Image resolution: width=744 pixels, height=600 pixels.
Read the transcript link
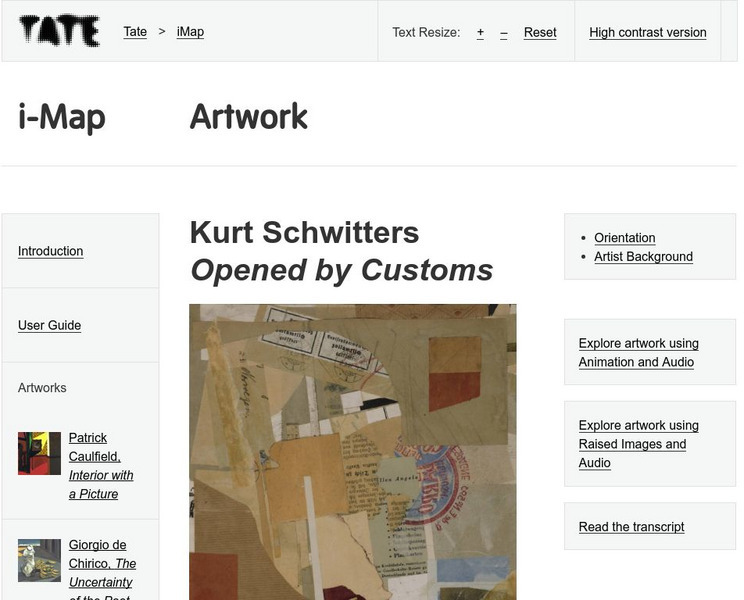[x=631, y=527]
